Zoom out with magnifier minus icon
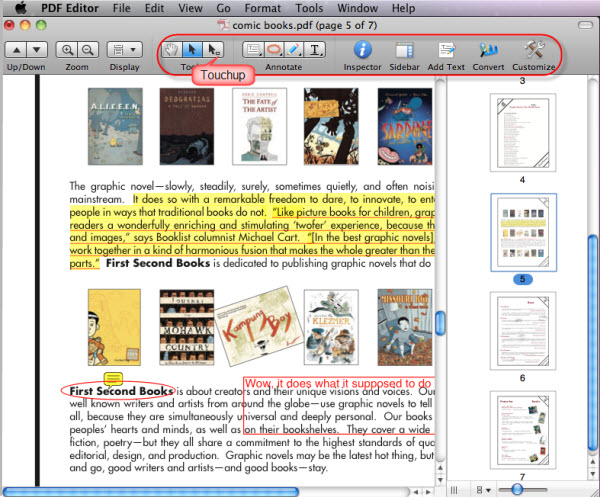The image size is (600, 497). point(88,50)
